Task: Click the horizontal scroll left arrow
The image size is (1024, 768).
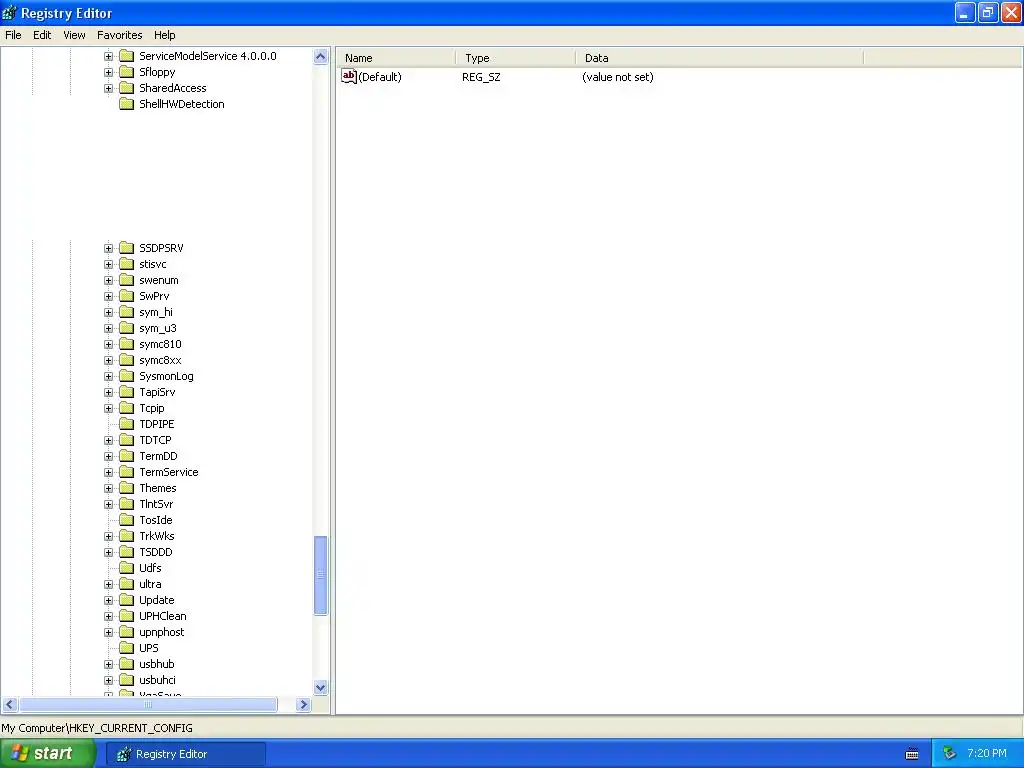Action: 10,705
